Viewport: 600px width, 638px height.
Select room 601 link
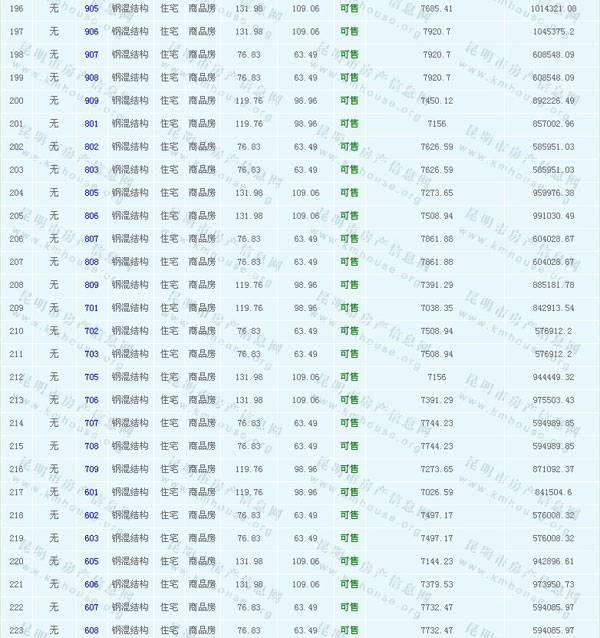pos(92,492)
